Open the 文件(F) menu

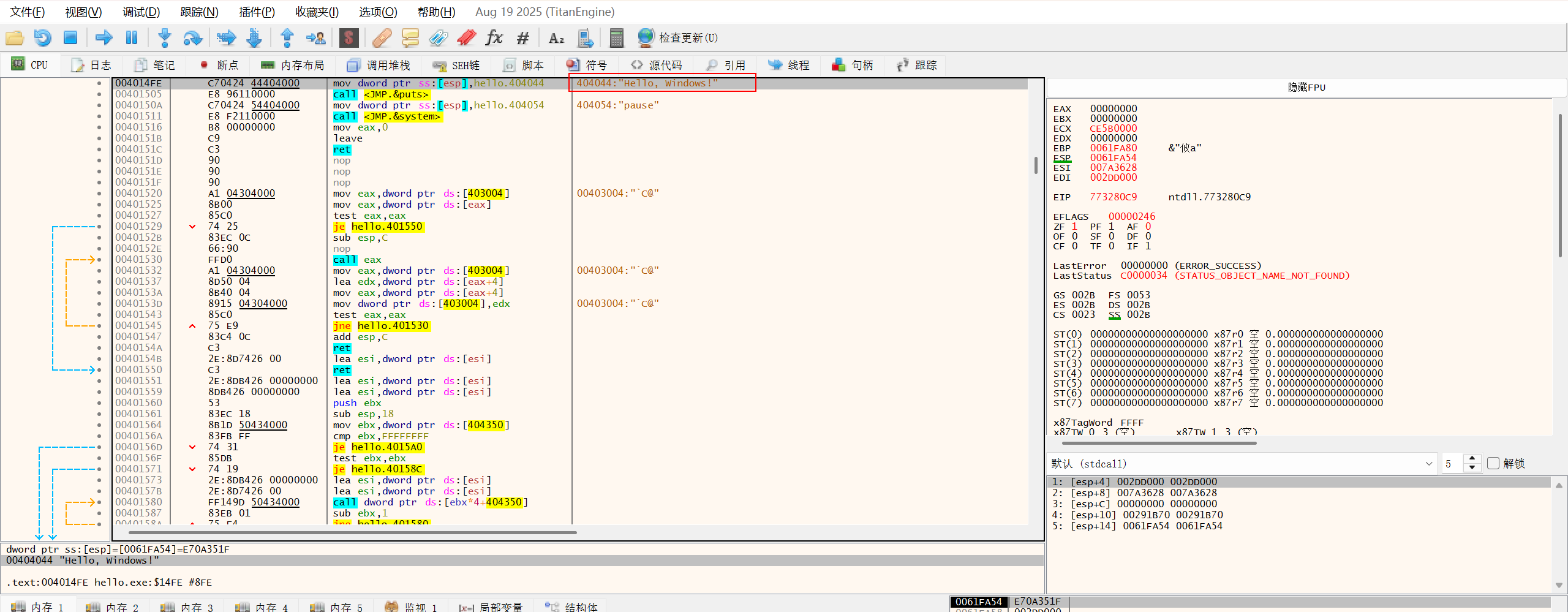28,12
